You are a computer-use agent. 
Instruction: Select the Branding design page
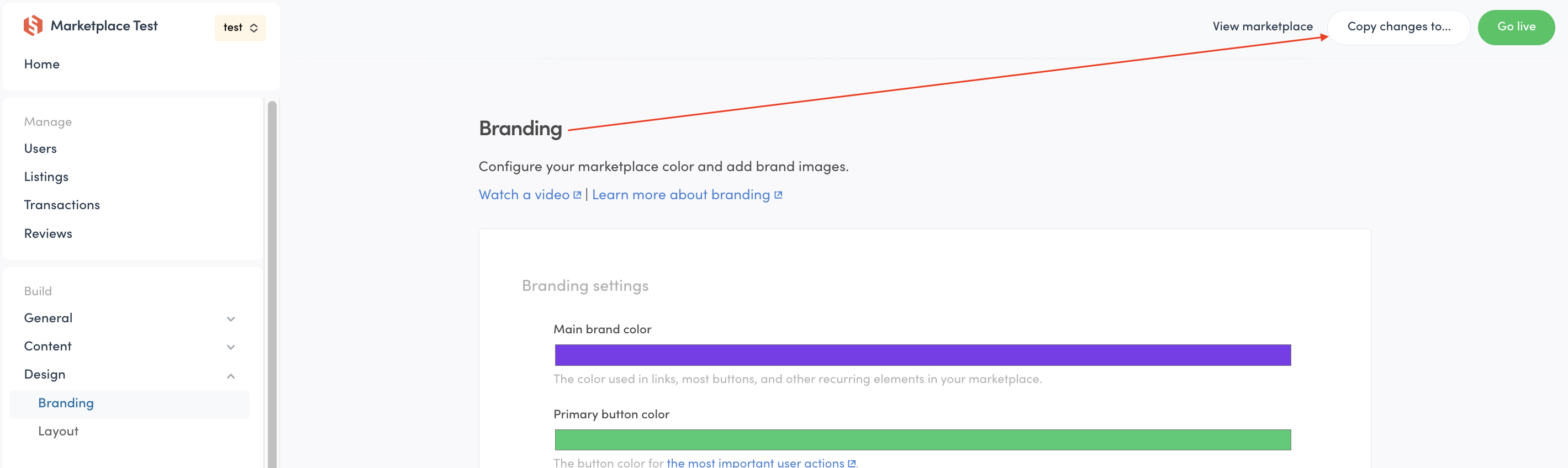coord(66,403)
